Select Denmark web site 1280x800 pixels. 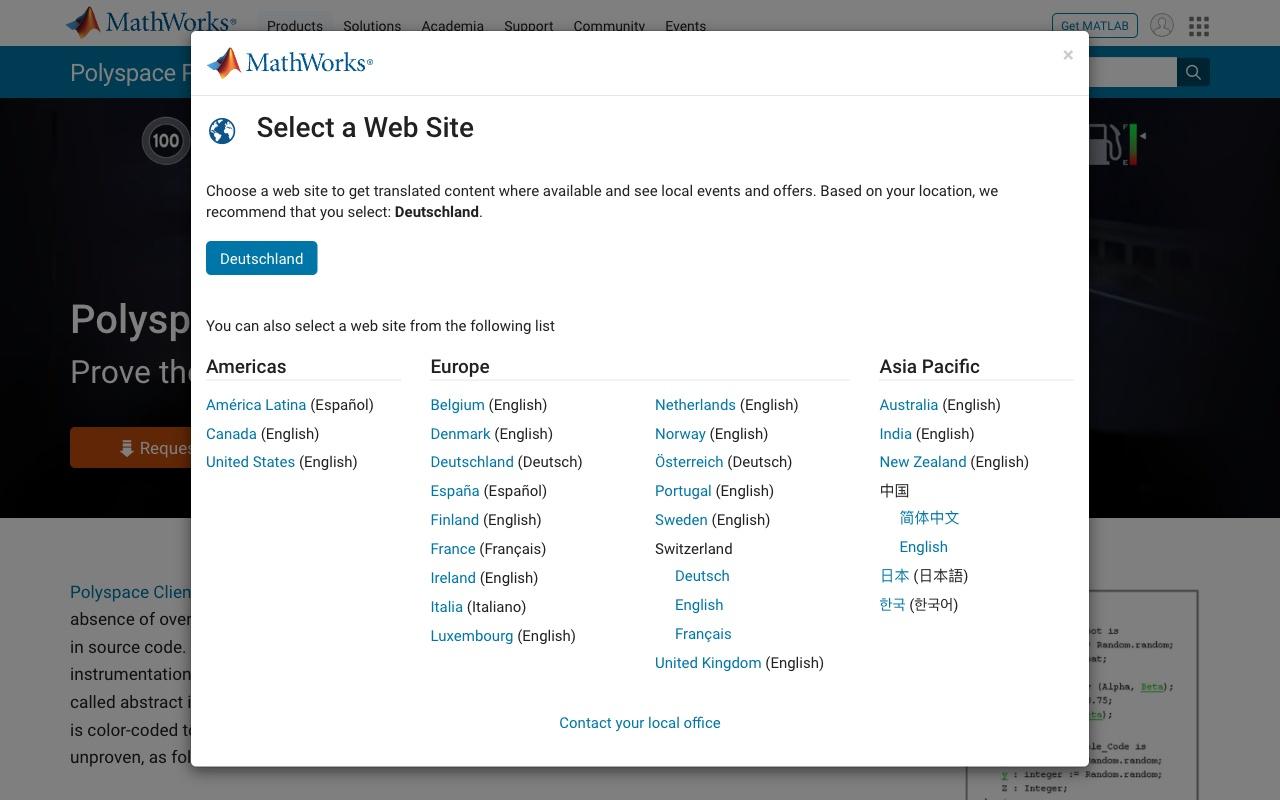pyautogui.click(x=460, y=434)
